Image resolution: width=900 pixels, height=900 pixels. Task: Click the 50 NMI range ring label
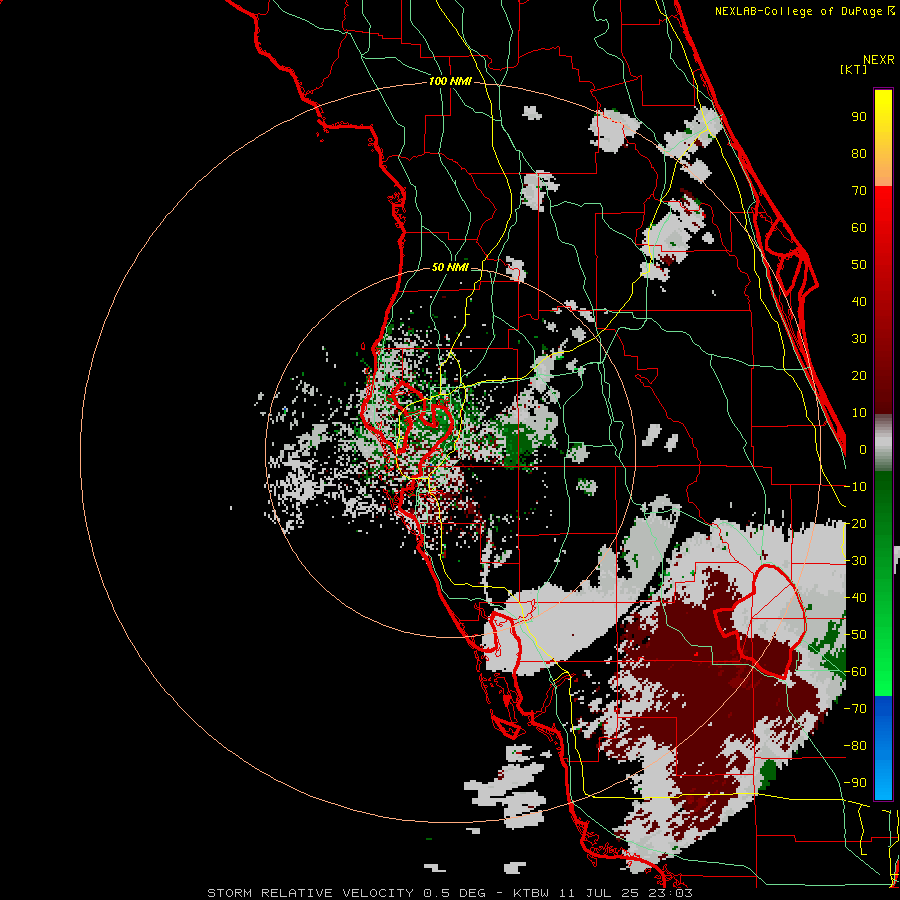(x=450, y=267)
